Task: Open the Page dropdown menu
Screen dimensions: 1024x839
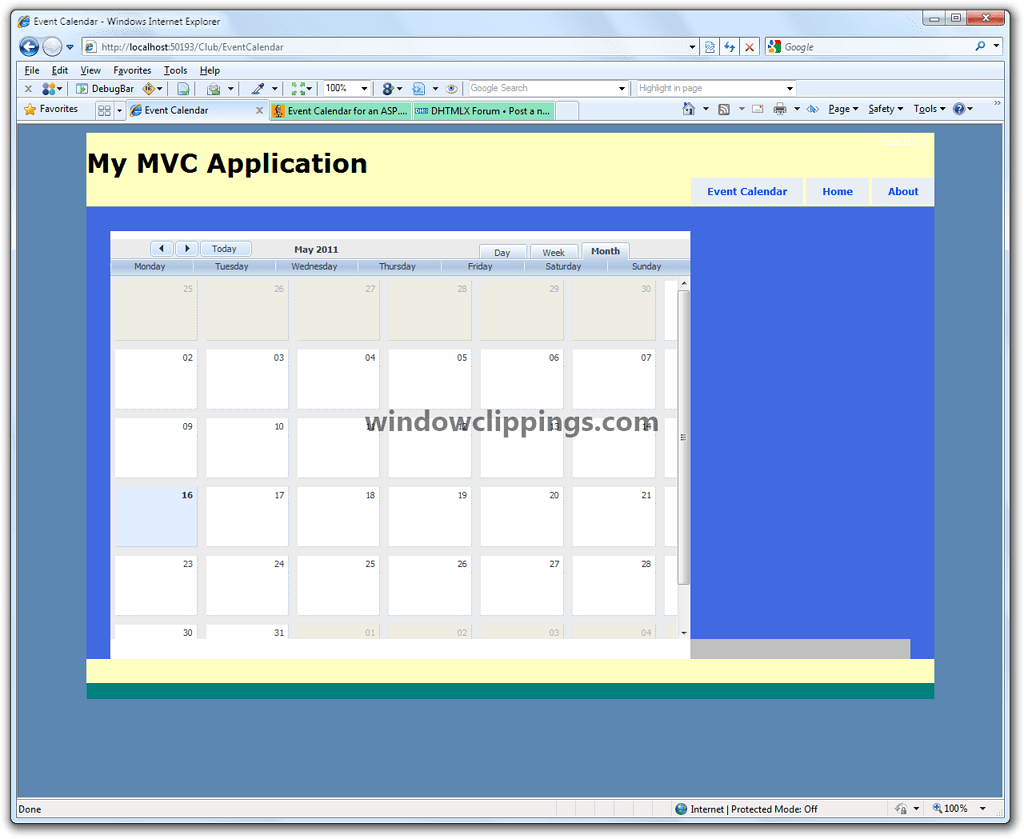Action: coord(841,108)
